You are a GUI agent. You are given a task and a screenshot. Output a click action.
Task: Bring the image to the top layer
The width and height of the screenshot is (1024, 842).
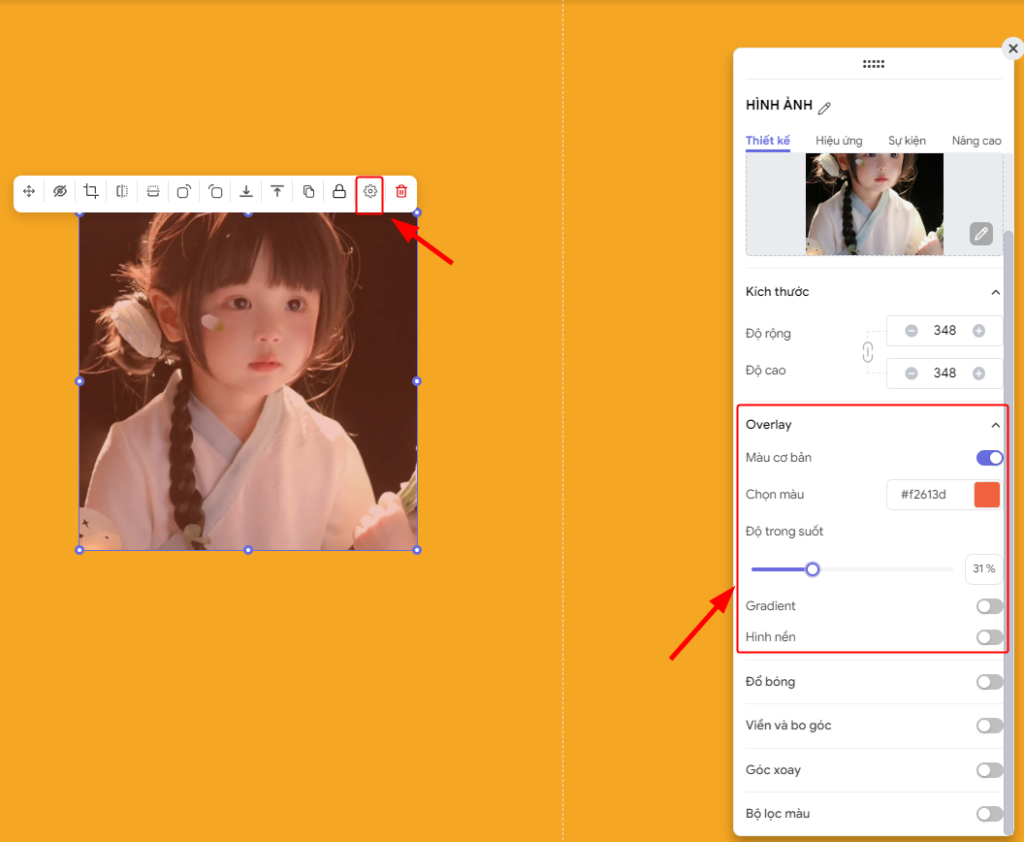pos(277,191)
